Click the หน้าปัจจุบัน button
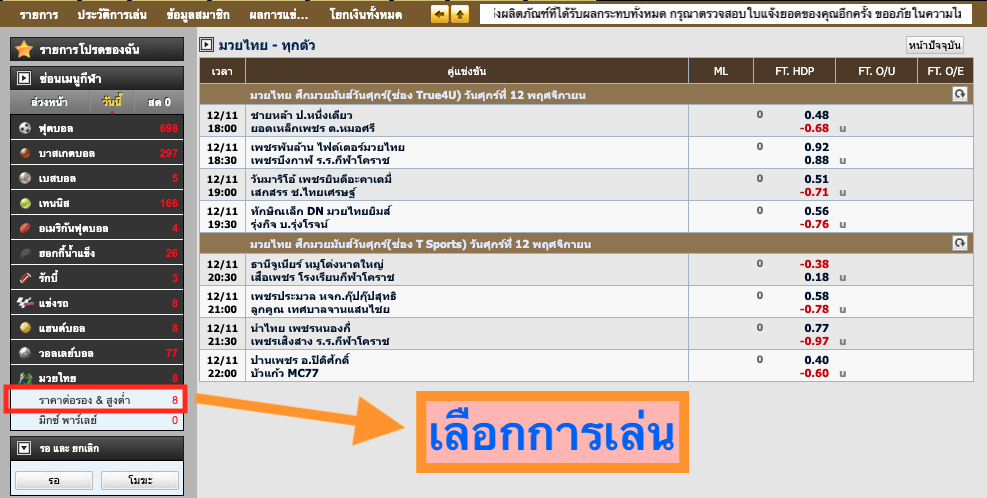987x498 pixels. [x=933, y=45]
